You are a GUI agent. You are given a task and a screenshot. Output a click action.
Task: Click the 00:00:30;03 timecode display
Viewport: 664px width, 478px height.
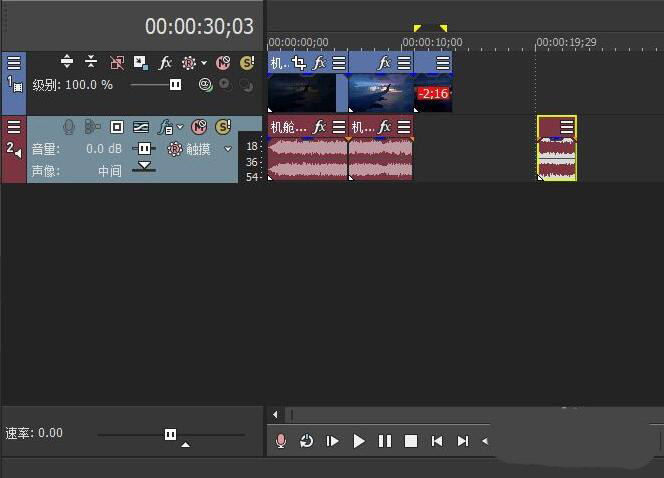199,26
